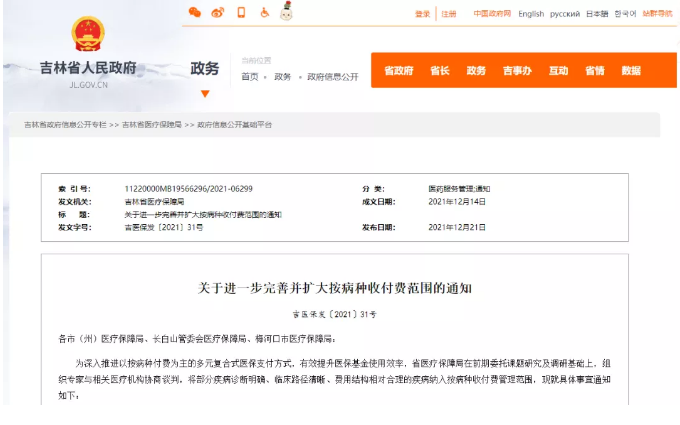This screenshot has height=425, width=680.
Task: Switch language to English
Action: pyautogui.click(x=531, y=14)
